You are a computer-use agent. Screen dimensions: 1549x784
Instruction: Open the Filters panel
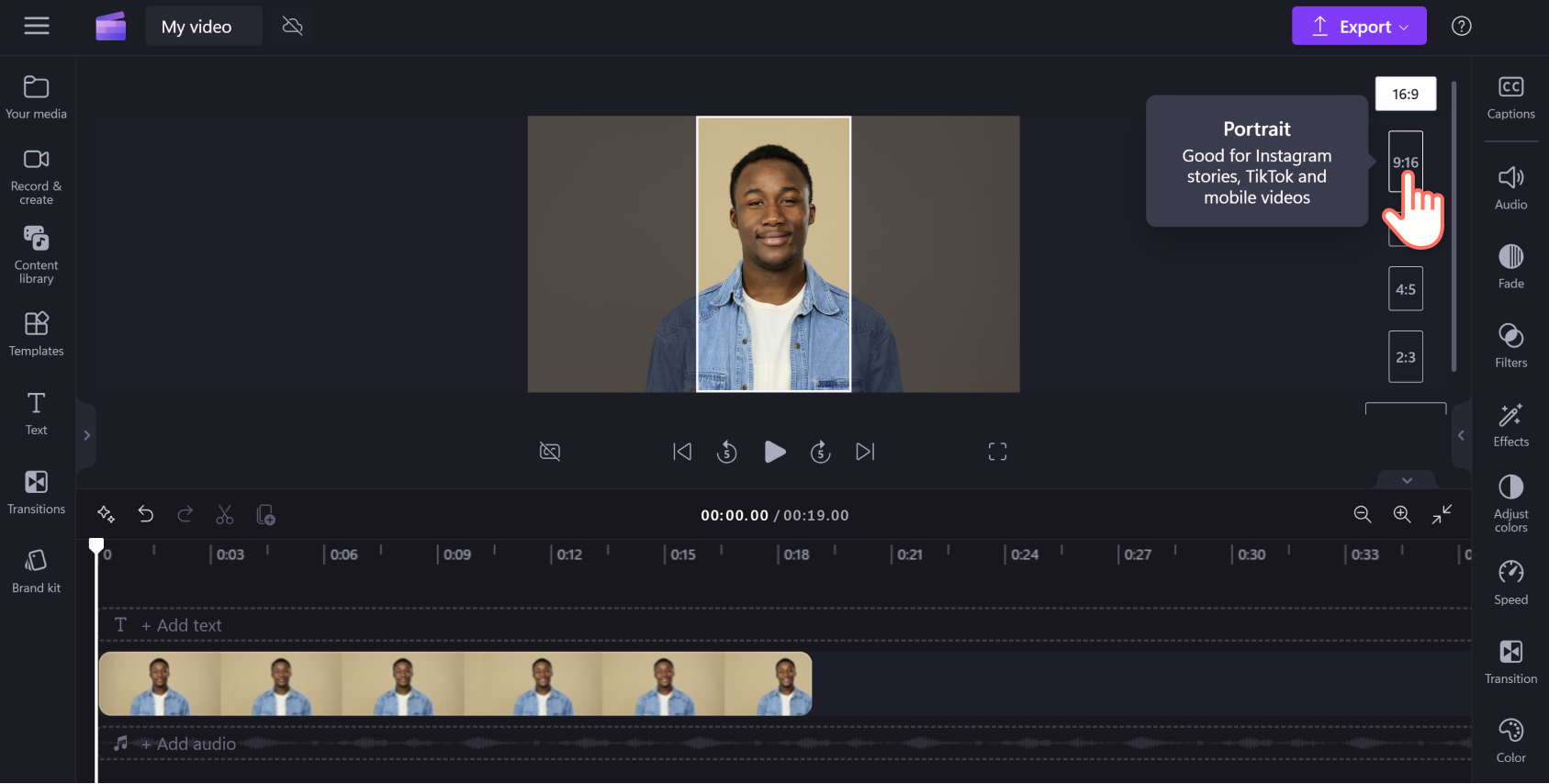tap(1511, 346)
